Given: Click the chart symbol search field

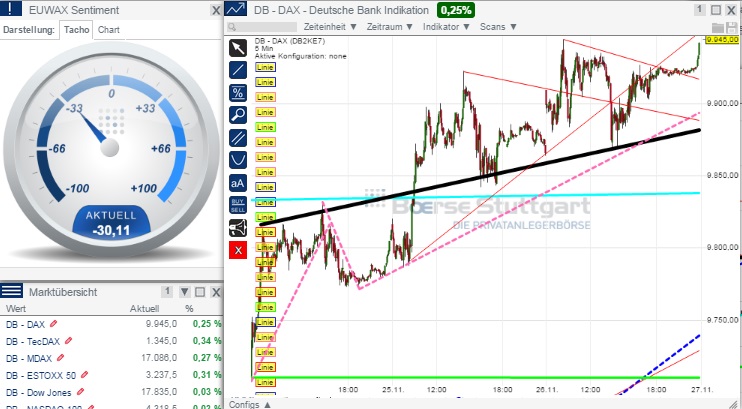Looking at the screenshot, I should (262, 27).
